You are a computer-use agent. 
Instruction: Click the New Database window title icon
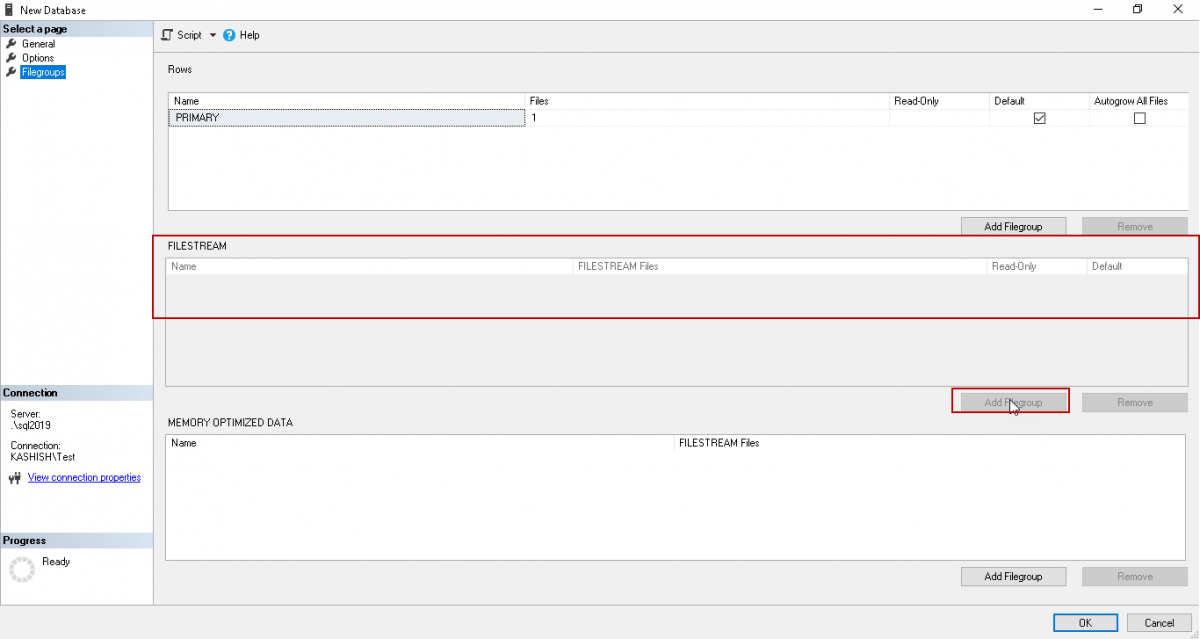pos(9,9)
